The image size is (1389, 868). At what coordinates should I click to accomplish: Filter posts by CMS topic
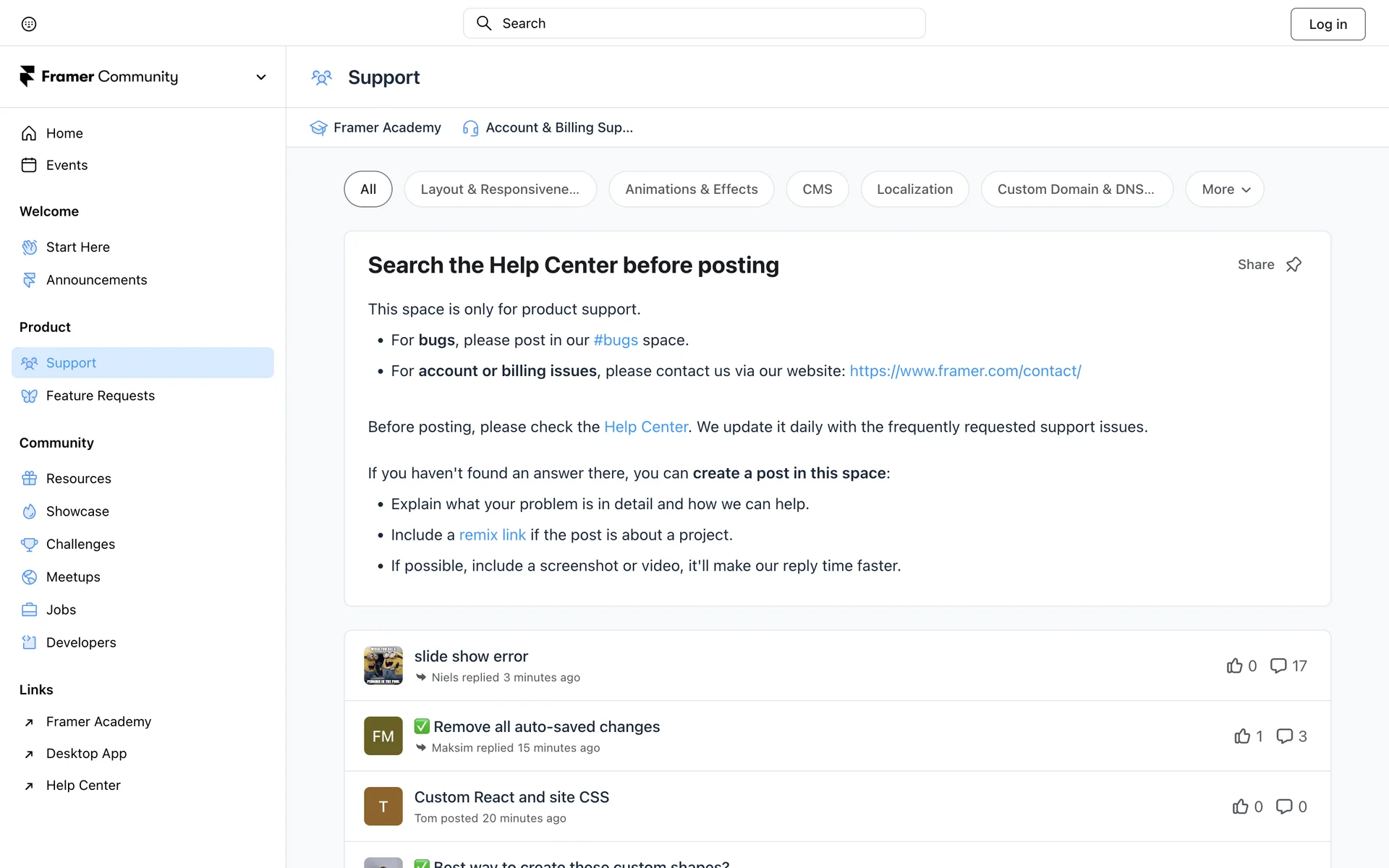click(817, 190)
